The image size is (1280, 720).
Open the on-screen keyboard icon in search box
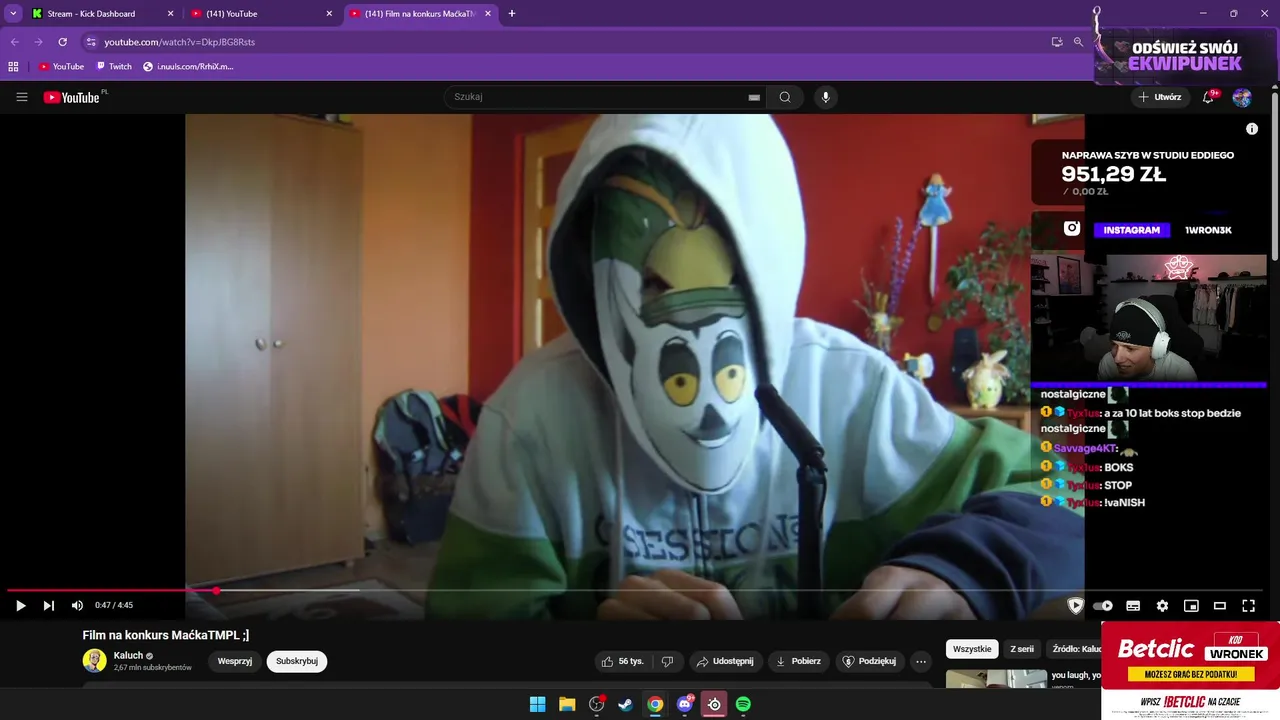(x=754, y=97)
